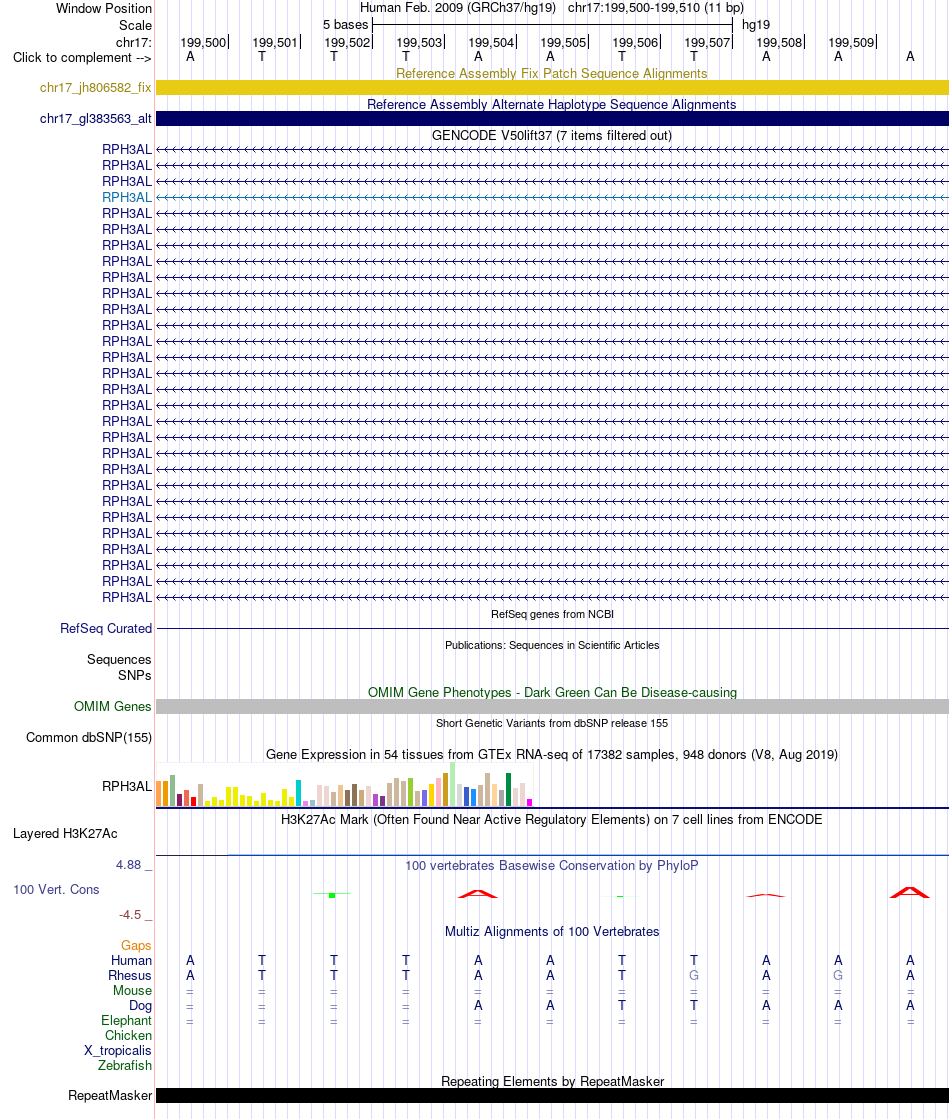Open OMIM Gene Phenotypes track title
The image size is (950, 1119).
point(552,692)
